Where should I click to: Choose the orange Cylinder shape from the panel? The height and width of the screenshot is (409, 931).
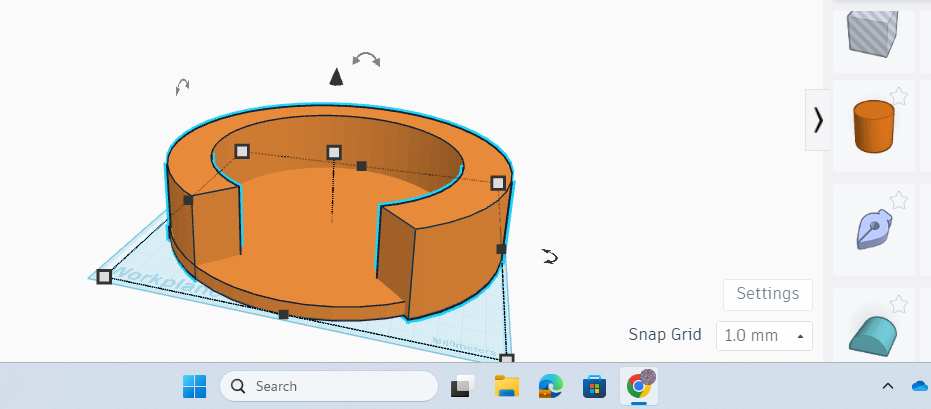point(873,126)
